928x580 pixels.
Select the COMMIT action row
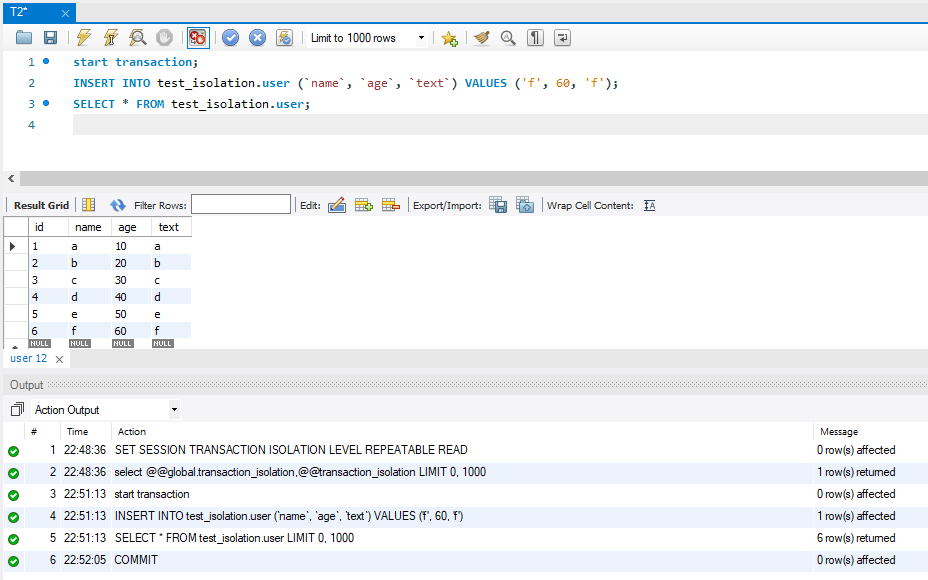coord(465,560)
